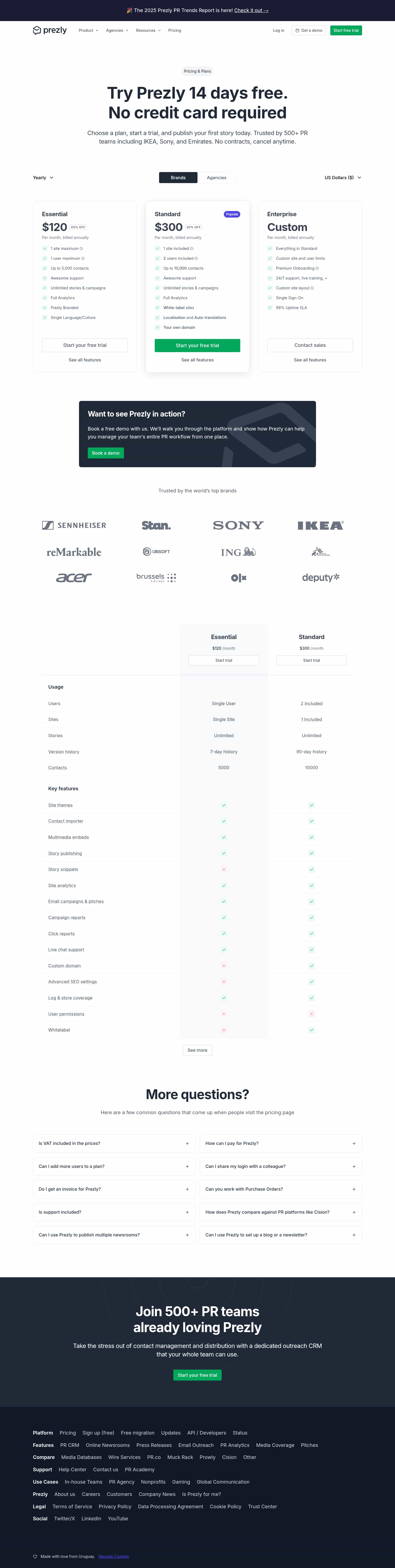Go to Pricing in the top navigation

click(x=174, y=30)
